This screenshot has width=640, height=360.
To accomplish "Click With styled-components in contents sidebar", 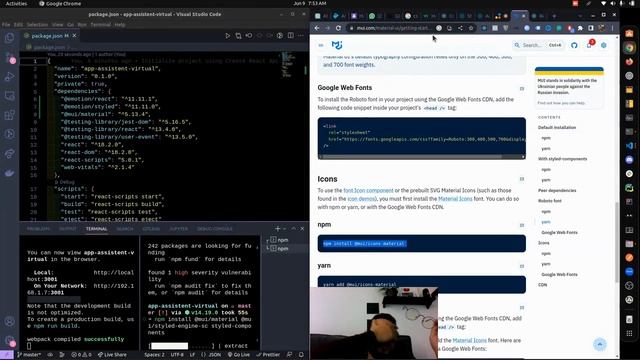I will point(562,159).
